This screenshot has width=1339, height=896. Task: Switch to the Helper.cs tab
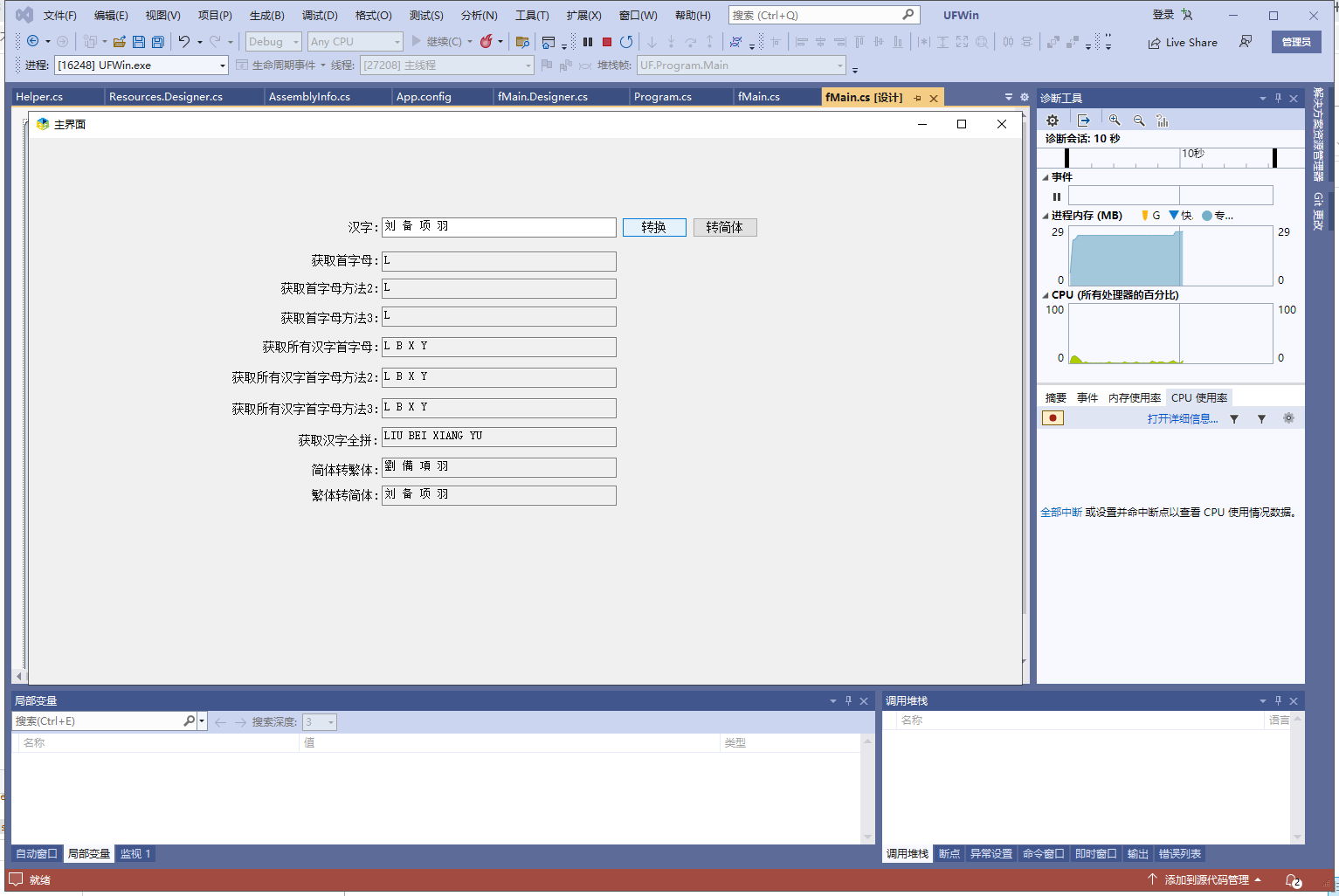pos(39,97)
